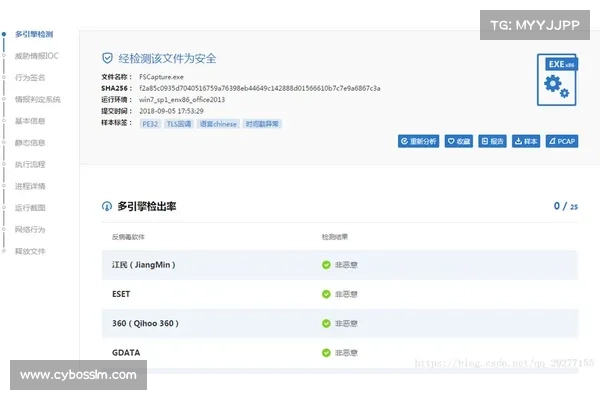Select the 江民 (JiangMin) engine row

[x=340, y=265]
